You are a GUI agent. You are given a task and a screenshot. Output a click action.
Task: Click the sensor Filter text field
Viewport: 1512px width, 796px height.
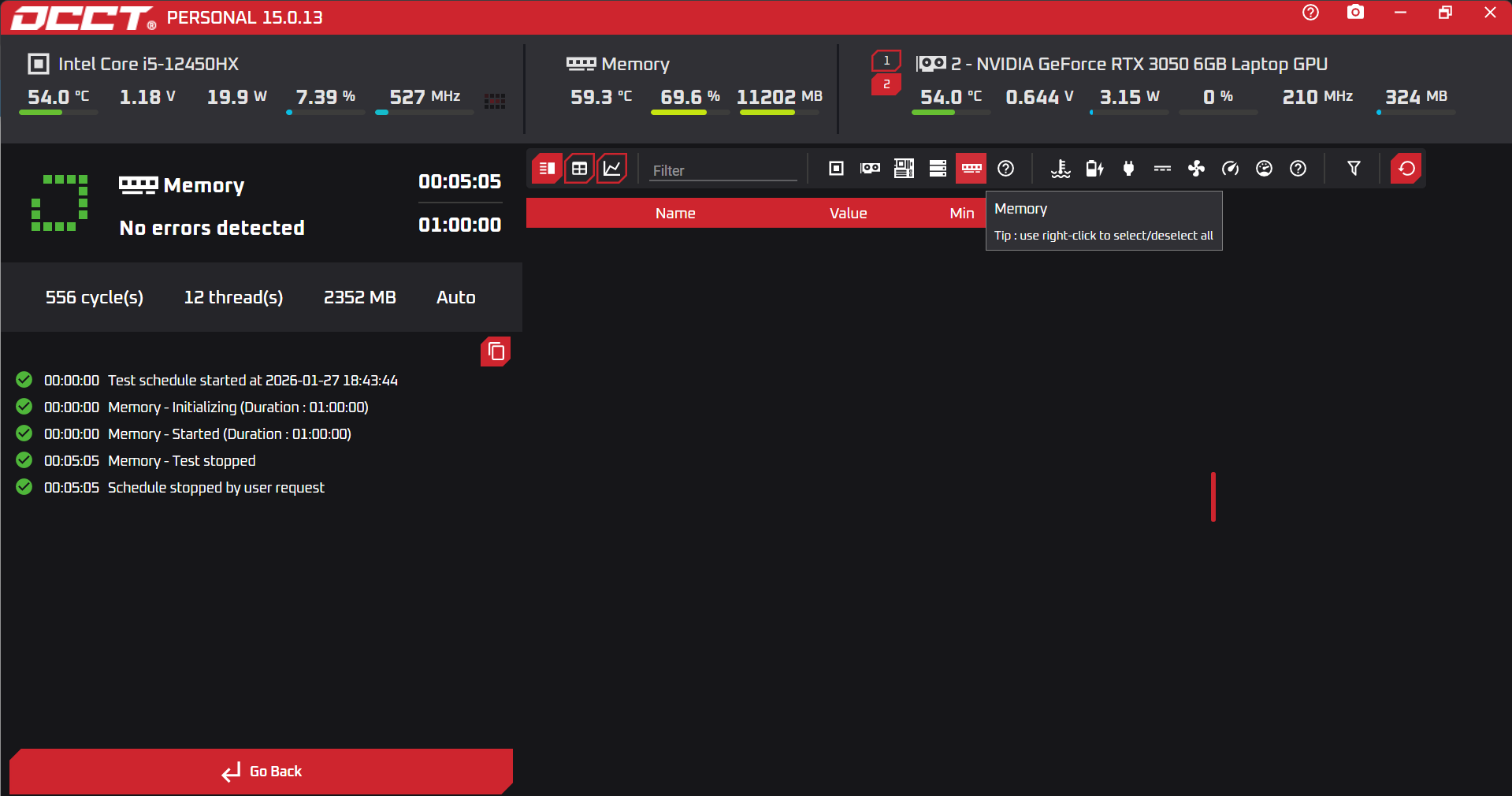point(723,170)
